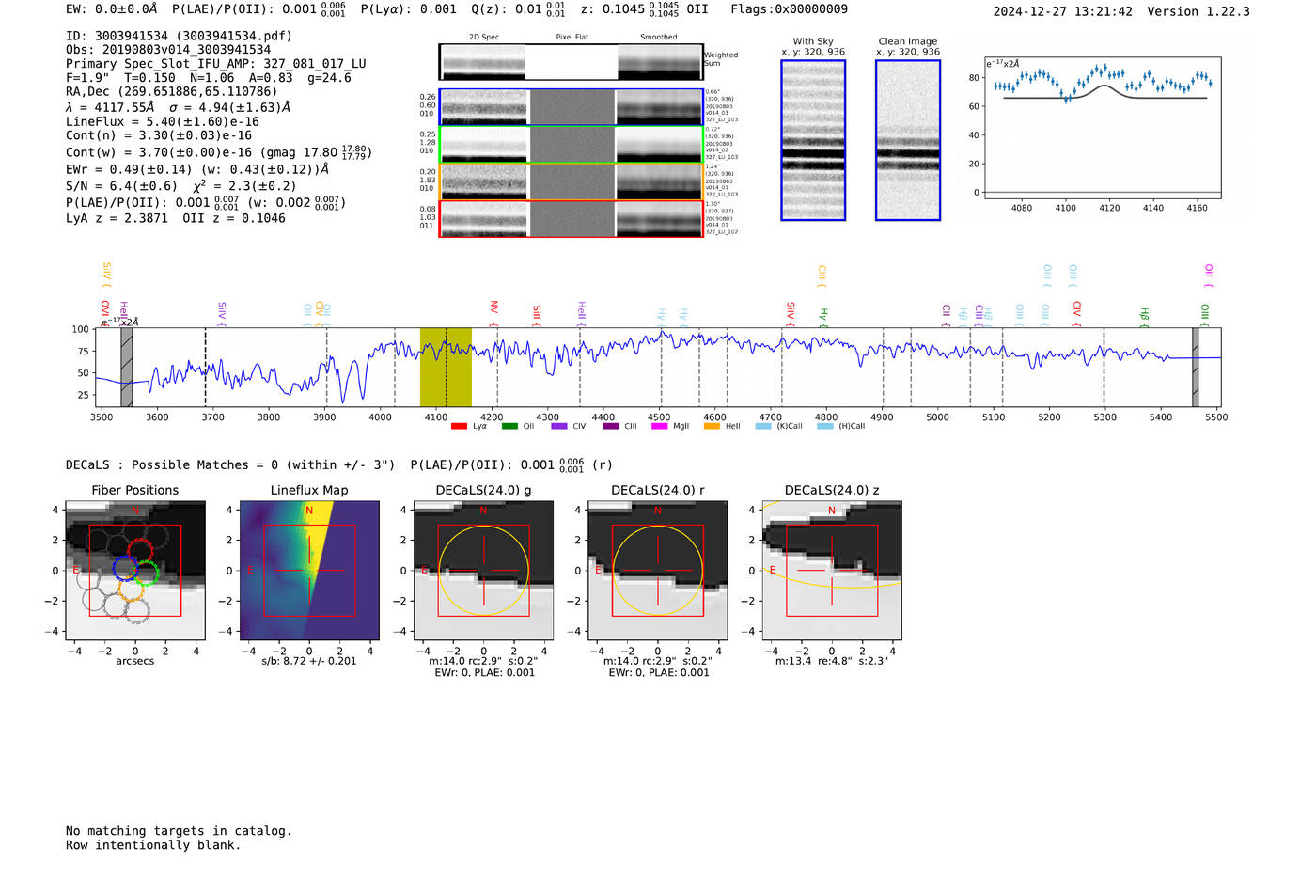Click the yellow highlighted band in the spectrum
The height and width of the screenshot is (896, 1316).
pyautogui.click(x=446, y=368)
